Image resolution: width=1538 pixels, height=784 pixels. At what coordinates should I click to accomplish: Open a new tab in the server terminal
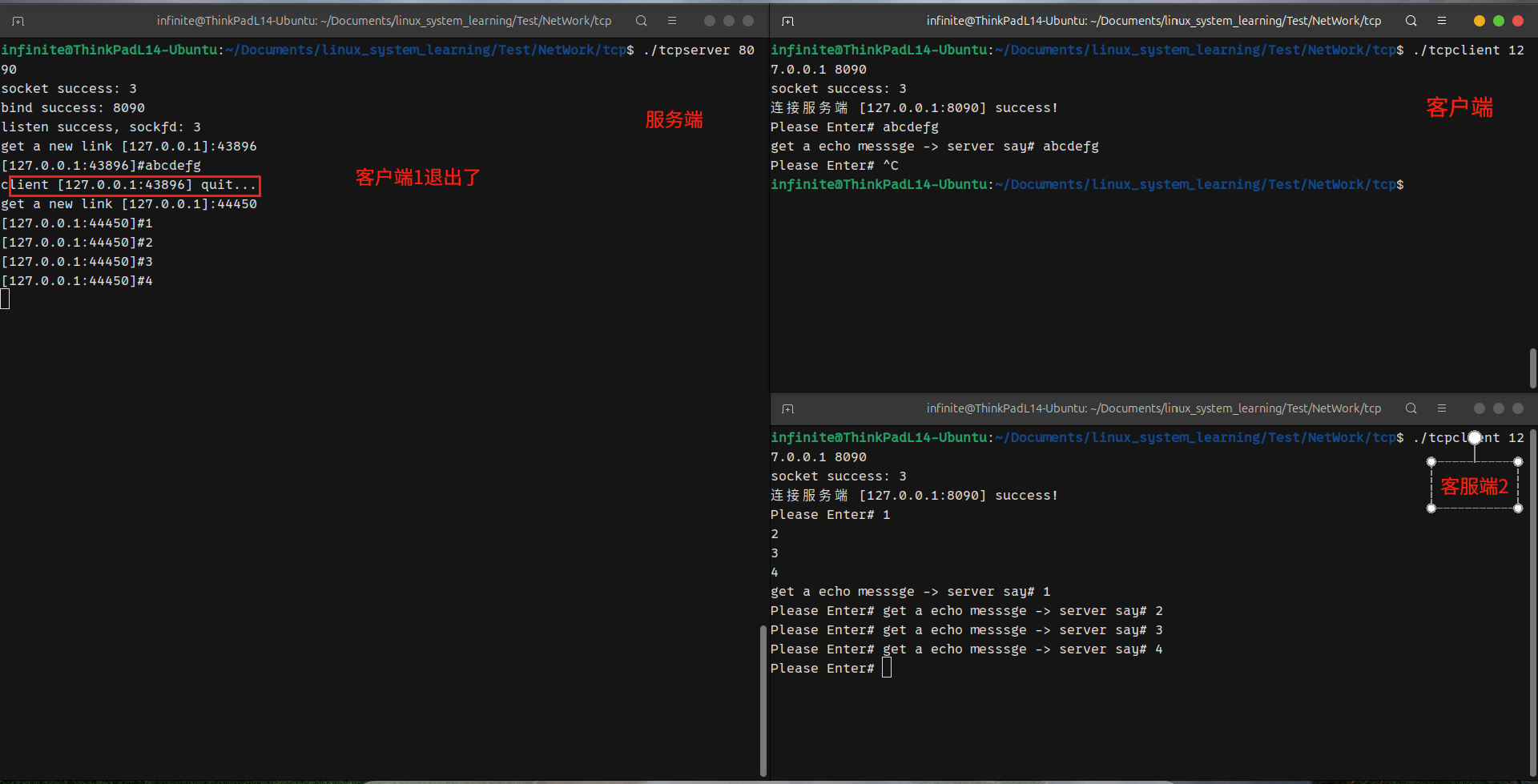click(18, 21)
